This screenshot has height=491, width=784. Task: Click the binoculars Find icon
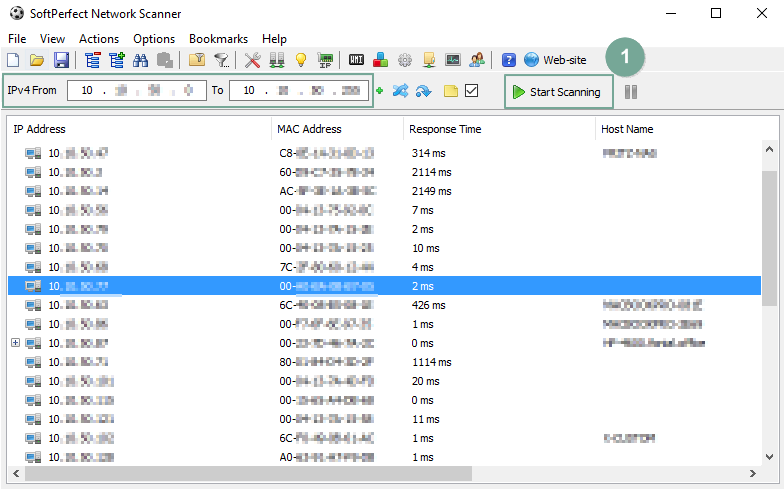[141, 61]
